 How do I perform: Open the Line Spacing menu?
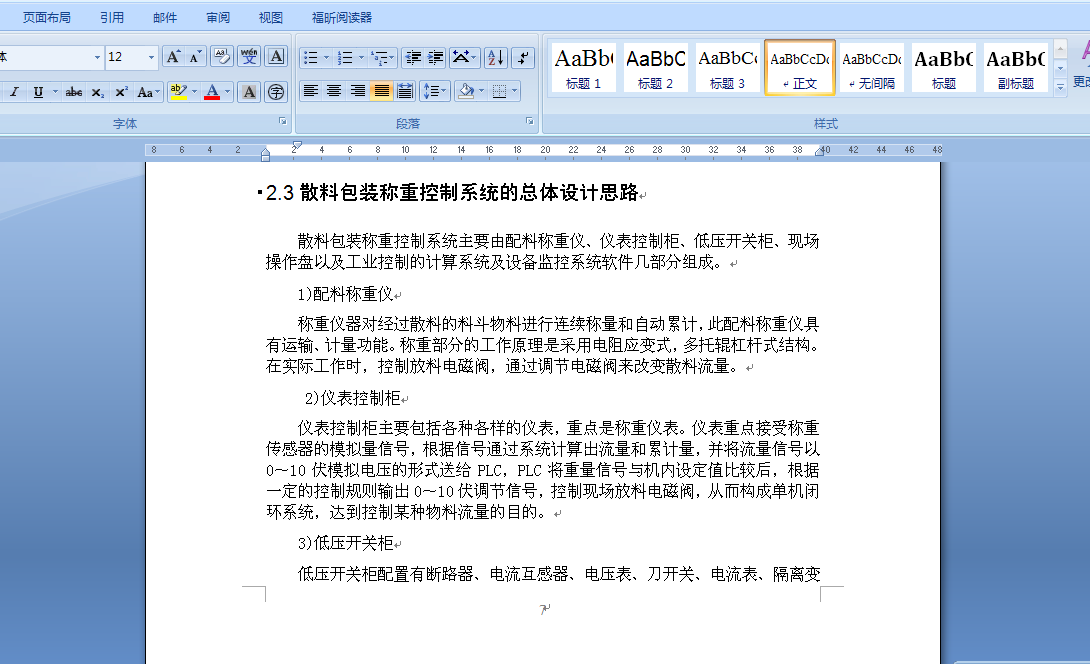434,91
